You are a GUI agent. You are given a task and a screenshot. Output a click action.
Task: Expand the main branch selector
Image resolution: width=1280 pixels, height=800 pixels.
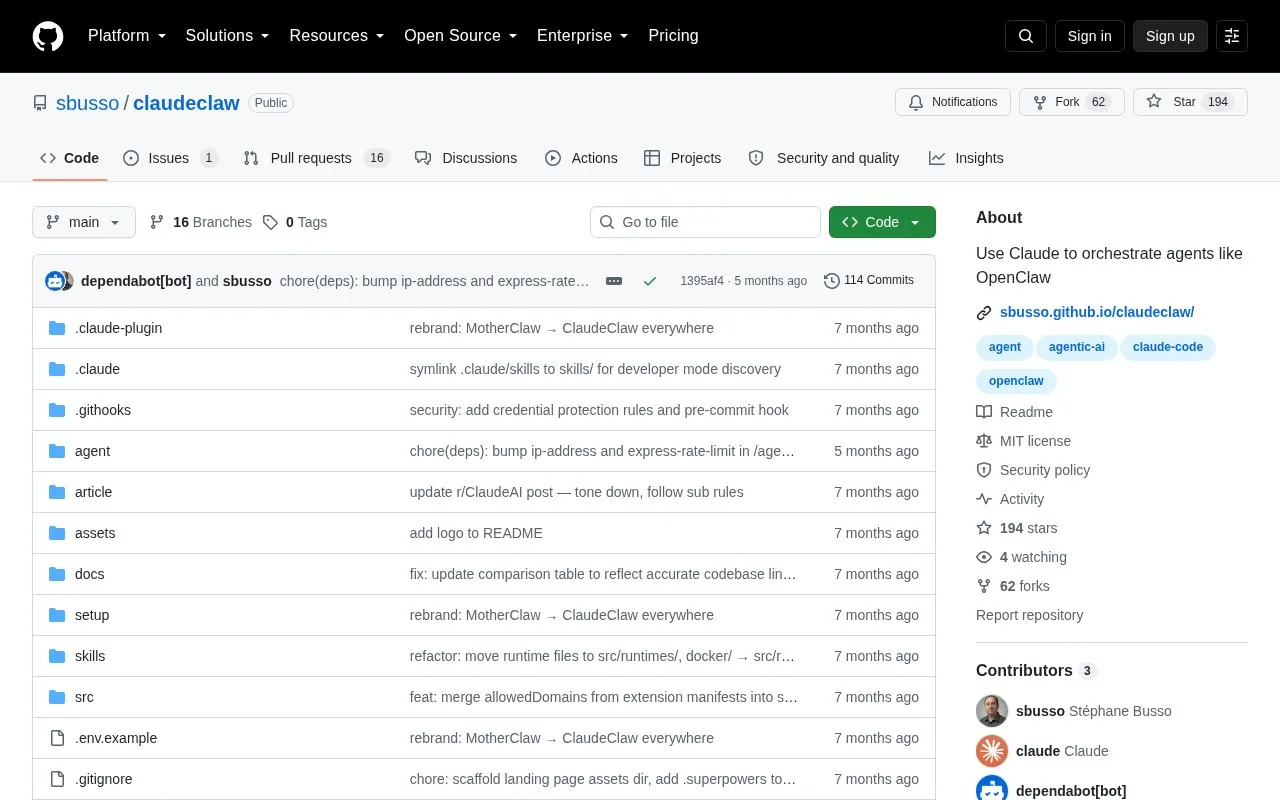pyautogui.click(x=84, y=222)
